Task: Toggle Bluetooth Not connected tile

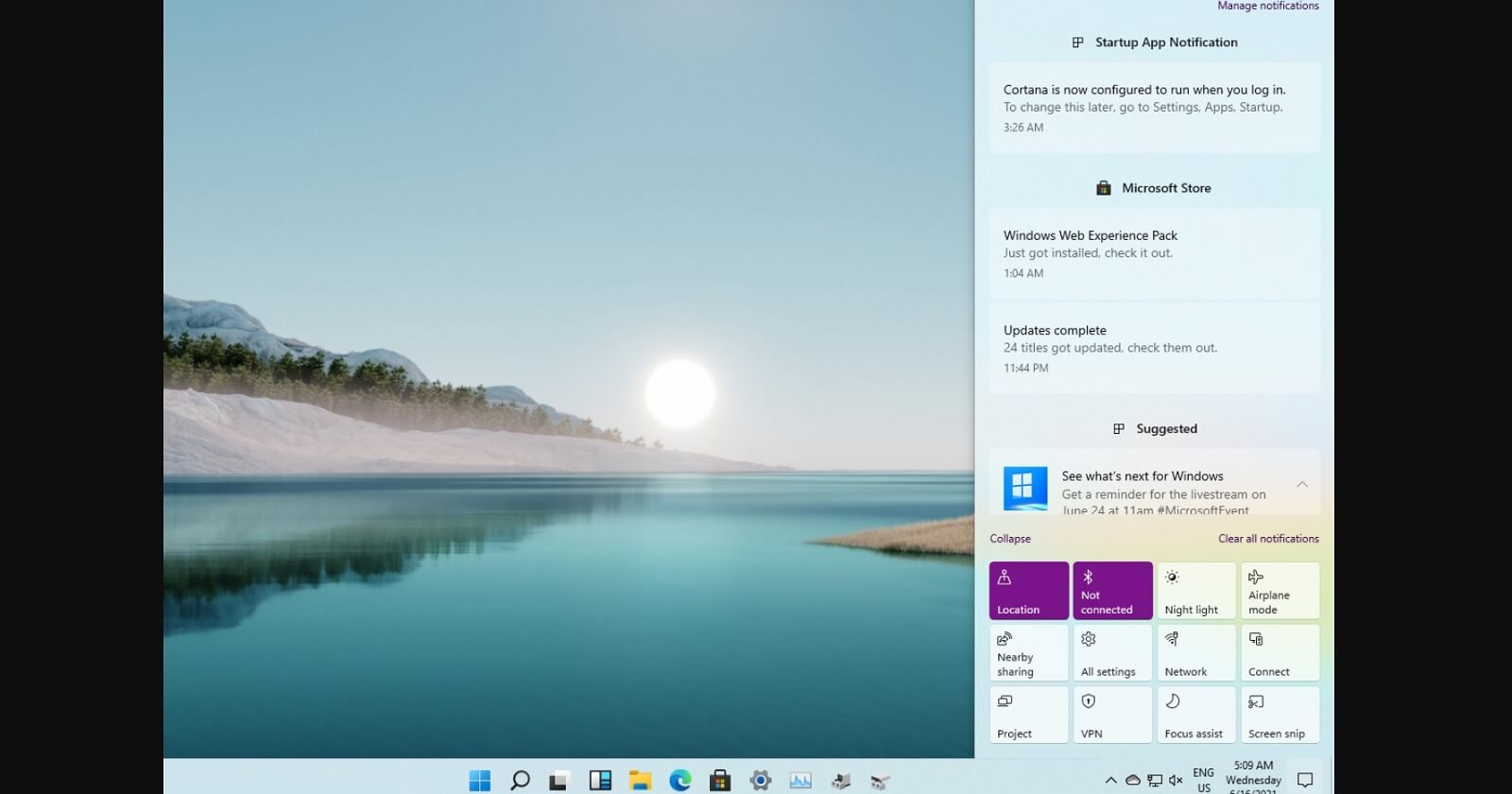Action: [1112, 591]
